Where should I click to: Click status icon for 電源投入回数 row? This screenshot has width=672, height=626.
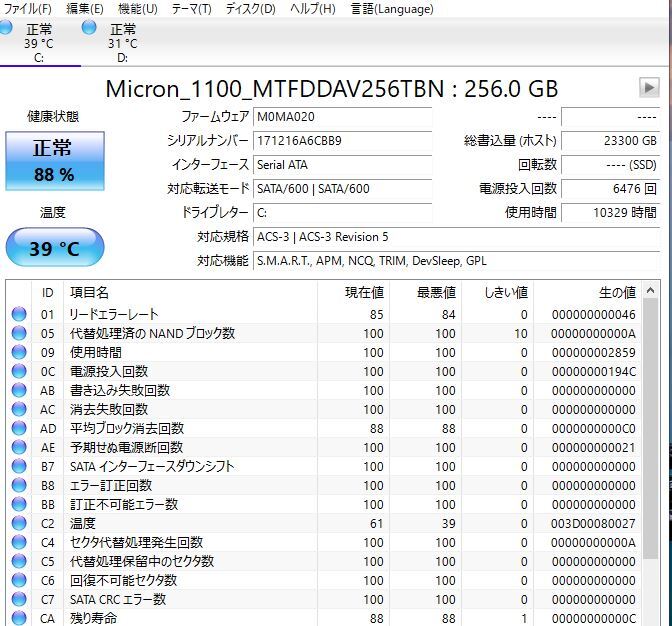pos(19,372)
